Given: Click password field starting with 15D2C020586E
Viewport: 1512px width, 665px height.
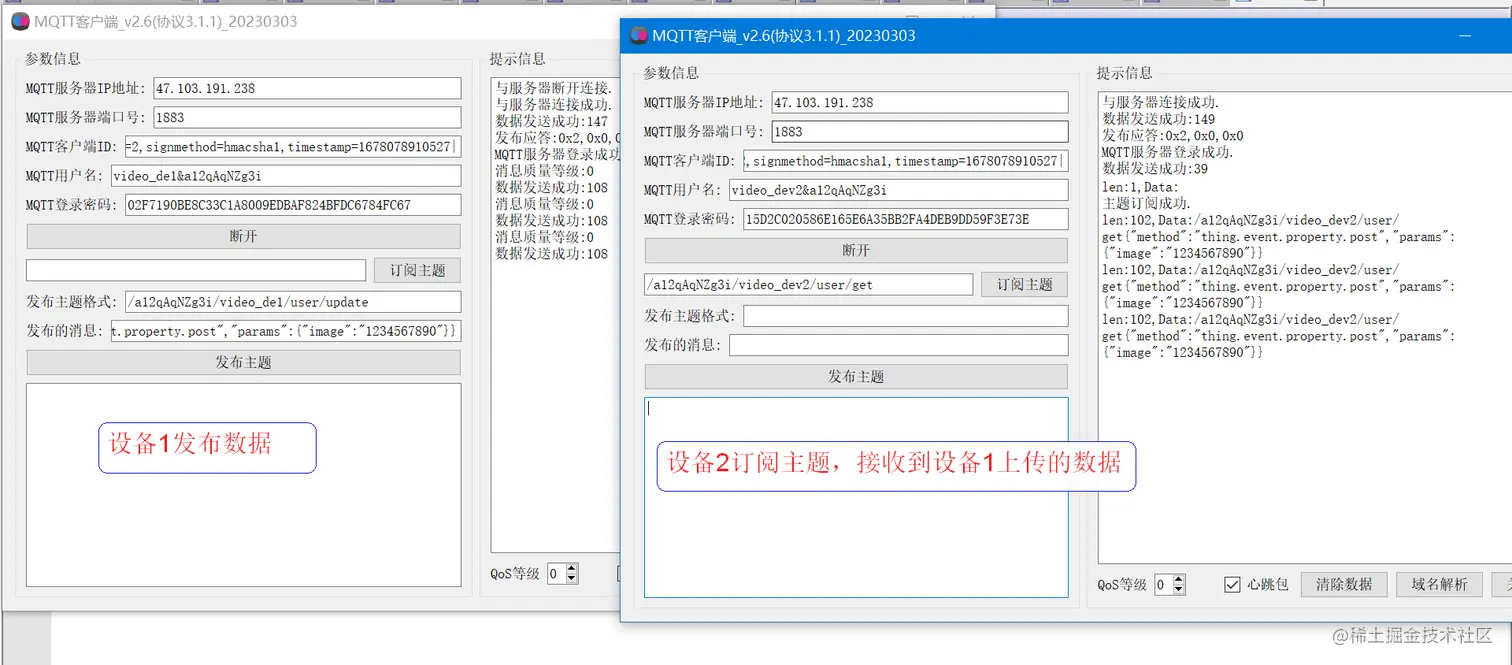Looking at the screenshot, I should [905, 220].
